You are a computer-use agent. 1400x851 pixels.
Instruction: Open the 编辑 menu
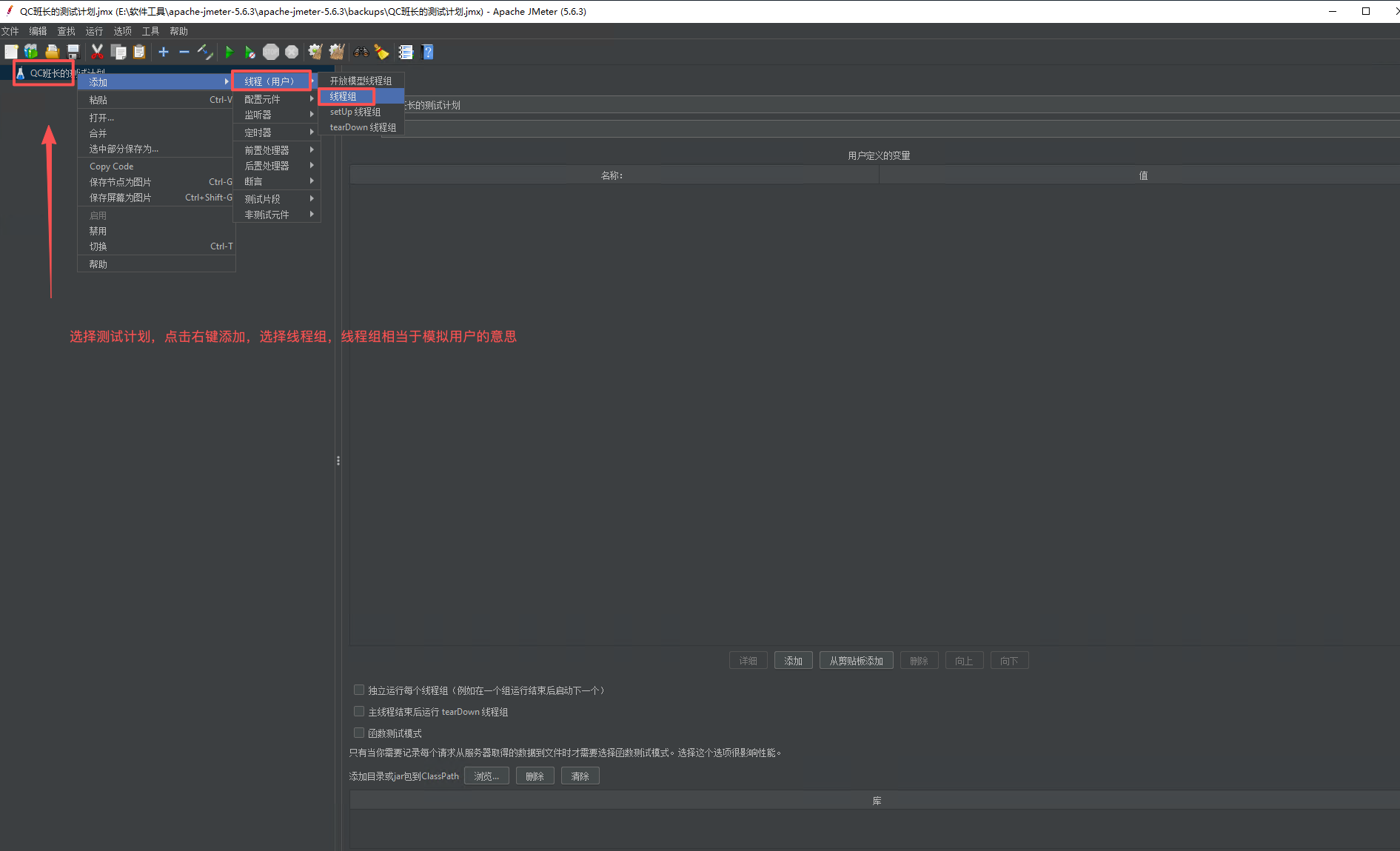click(x=38, y=31)
